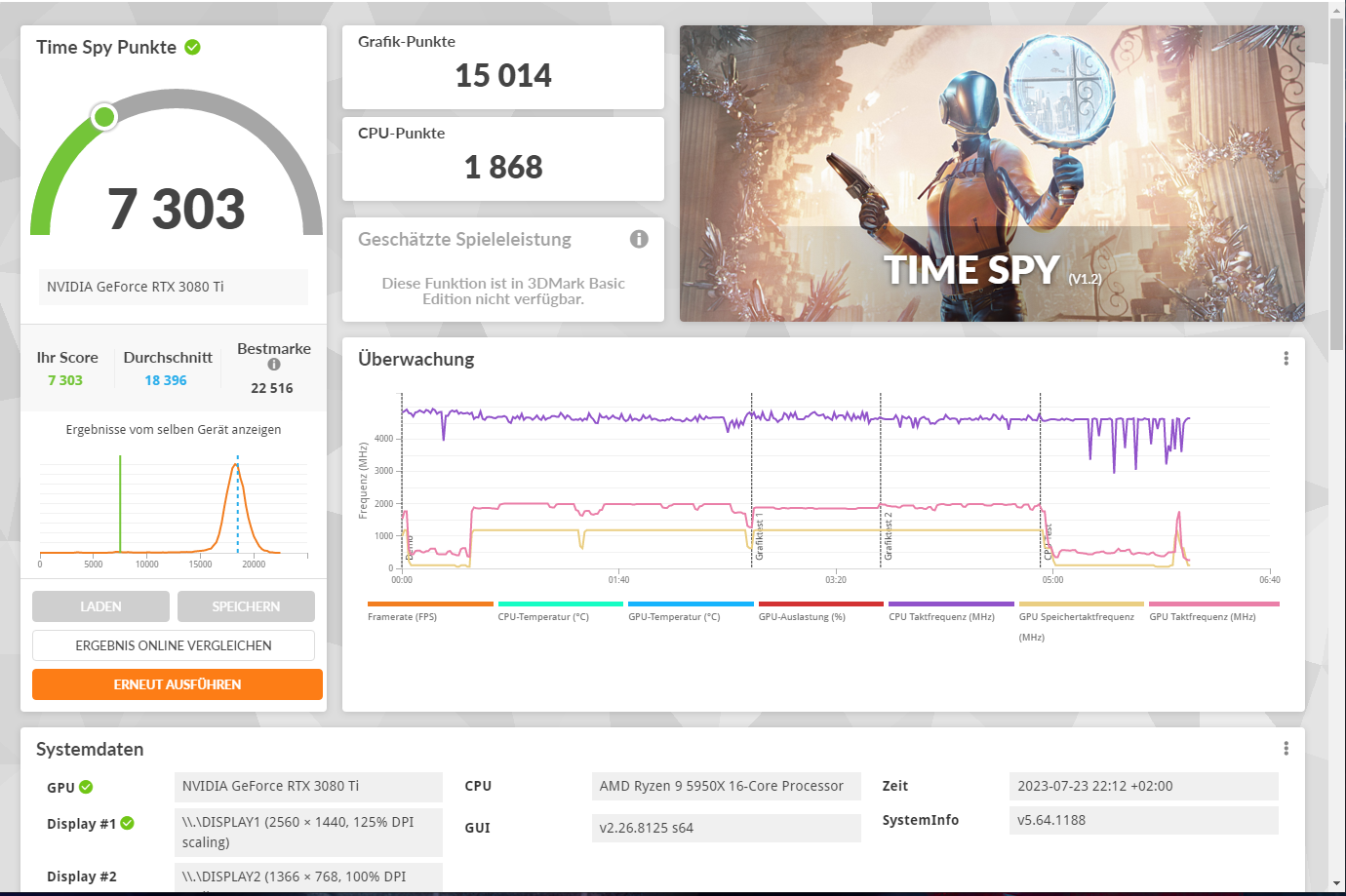
Task: Click the green validation checkmark beside Time Spy Punkte
Action: (193, 47)
